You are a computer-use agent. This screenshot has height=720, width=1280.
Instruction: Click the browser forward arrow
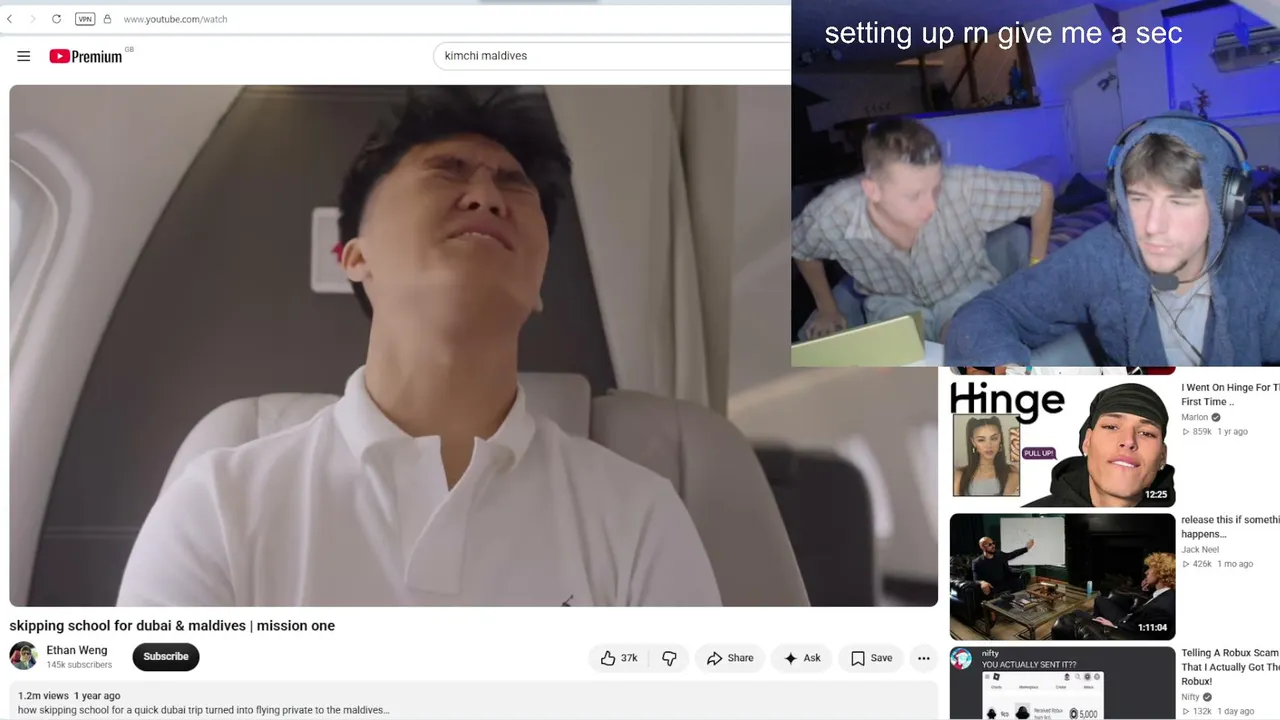click(32, 19)
